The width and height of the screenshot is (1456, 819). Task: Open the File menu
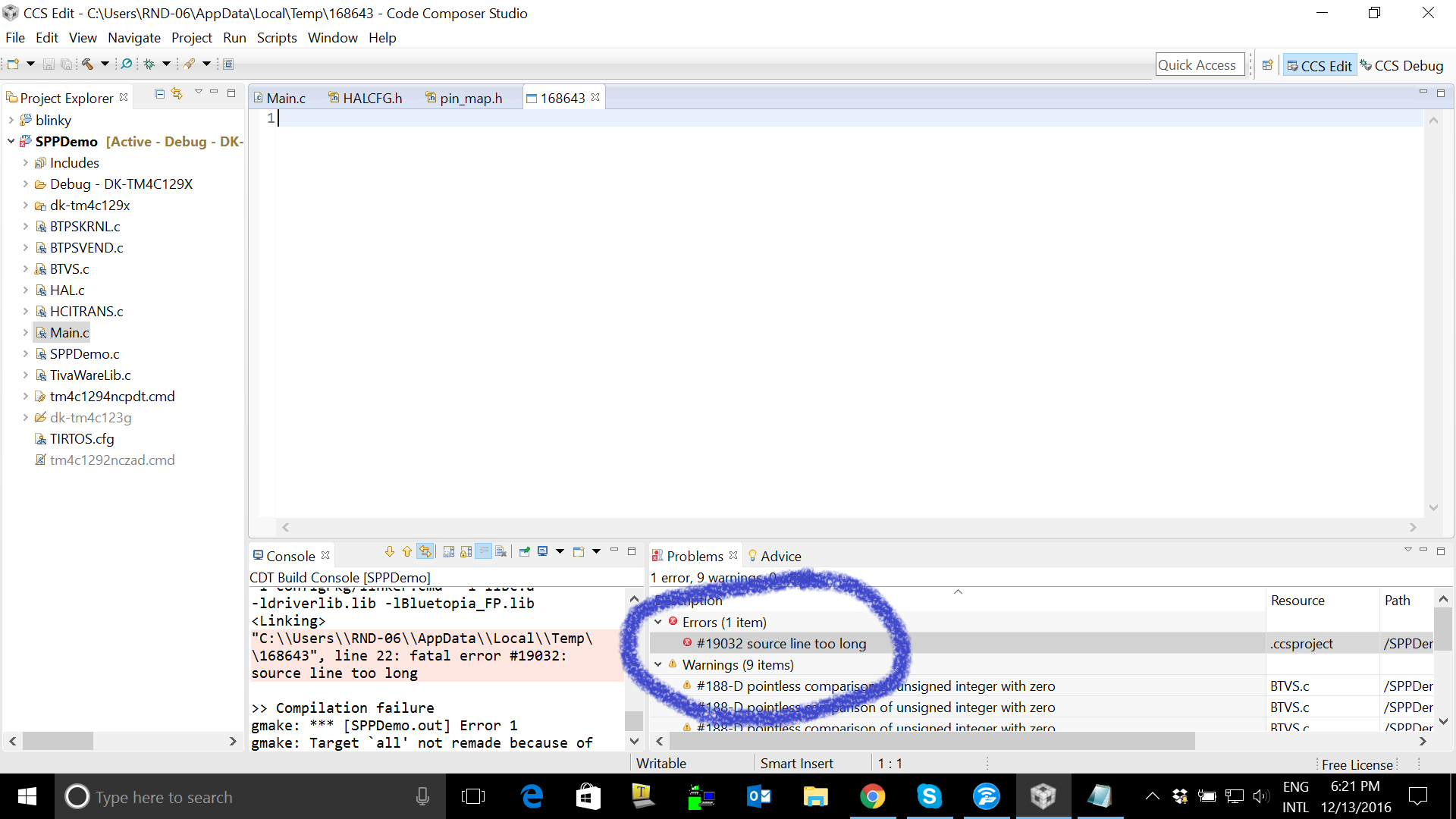(x=15, y=38)
